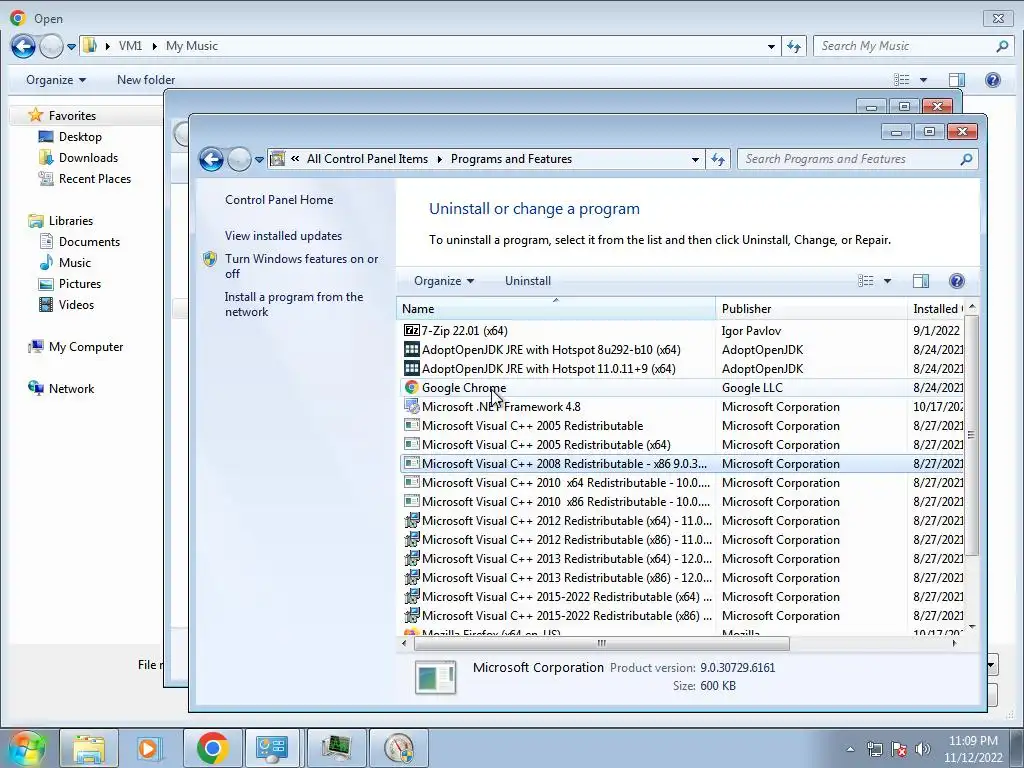1024x768 pixels.
Task: Open Windows Explorer from the taskbar
Action: (x=89, y=748)
